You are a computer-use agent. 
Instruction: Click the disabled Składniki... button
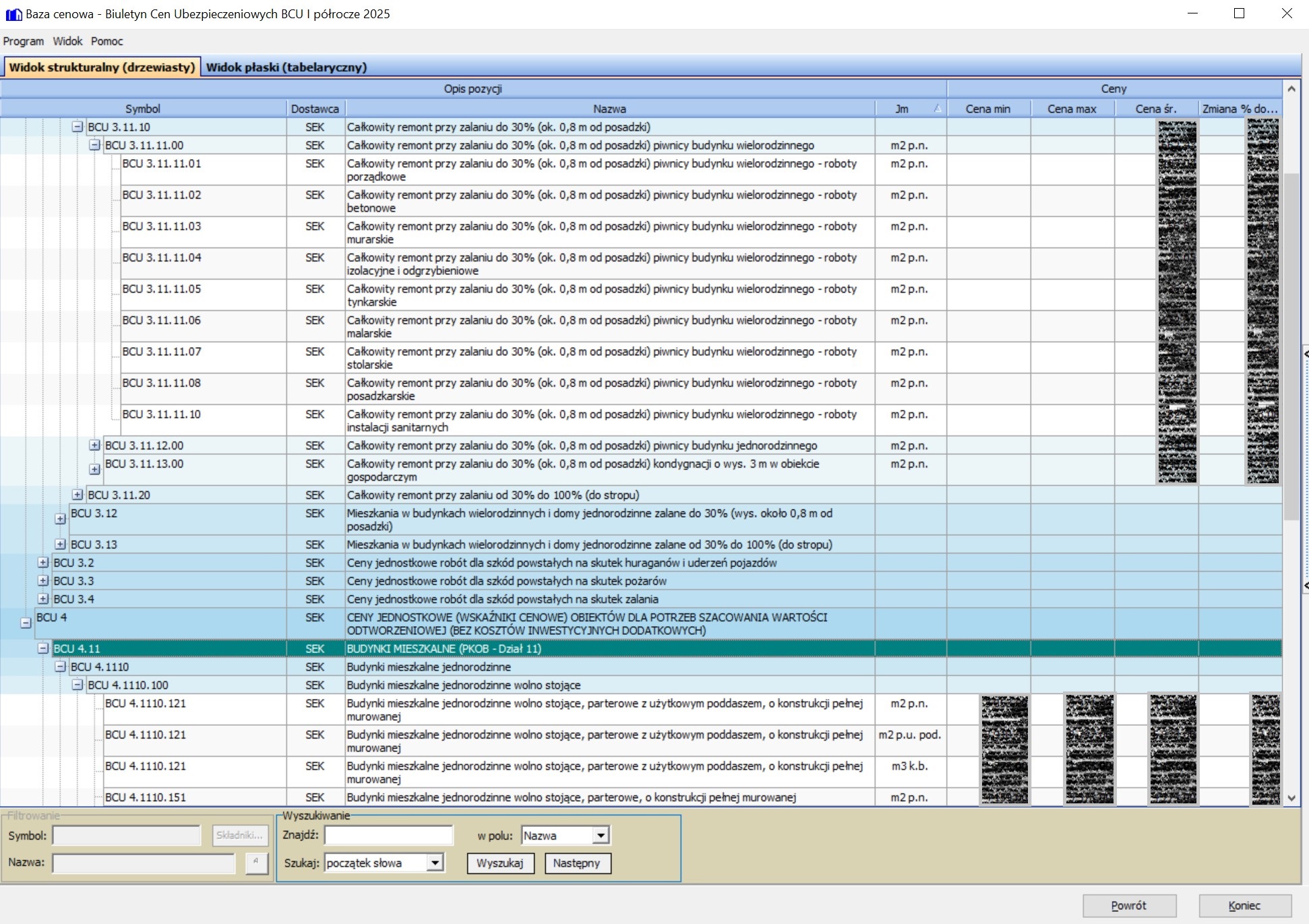240,835
